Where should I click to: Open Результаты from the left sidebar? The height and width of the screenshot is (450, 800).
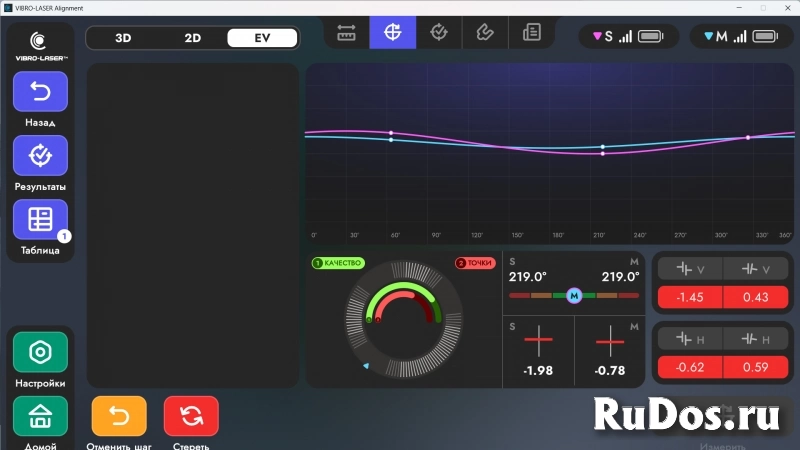click(40, 156)
